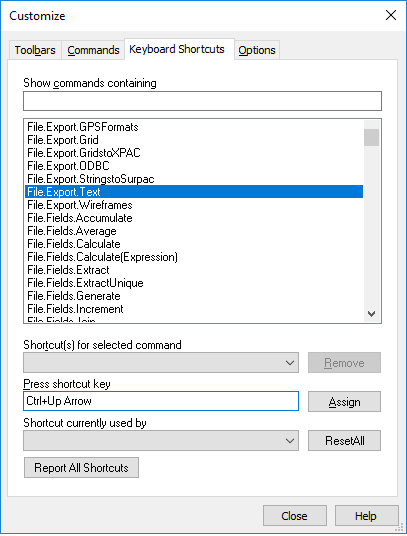Click the scroll-down arrow of command list
Screen dimensions: 407x536
point(371,313)
